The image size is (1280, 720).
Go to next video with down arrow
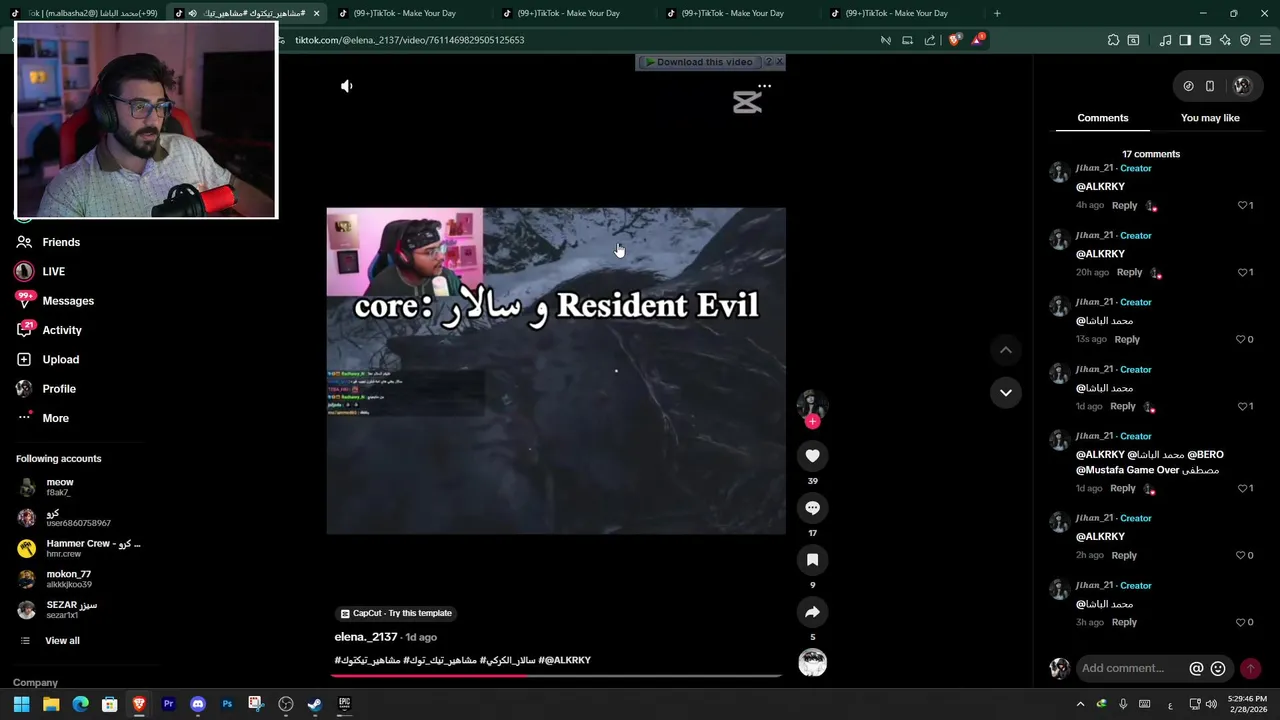tap(1005, 393)
